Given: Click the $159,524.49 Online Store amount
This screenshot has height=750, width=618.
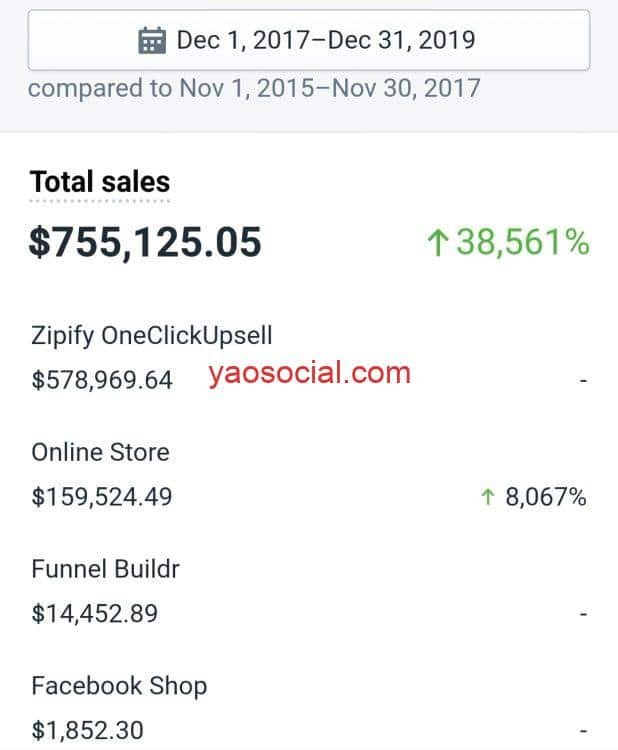Looking at the screenshot, I should 102,496.
